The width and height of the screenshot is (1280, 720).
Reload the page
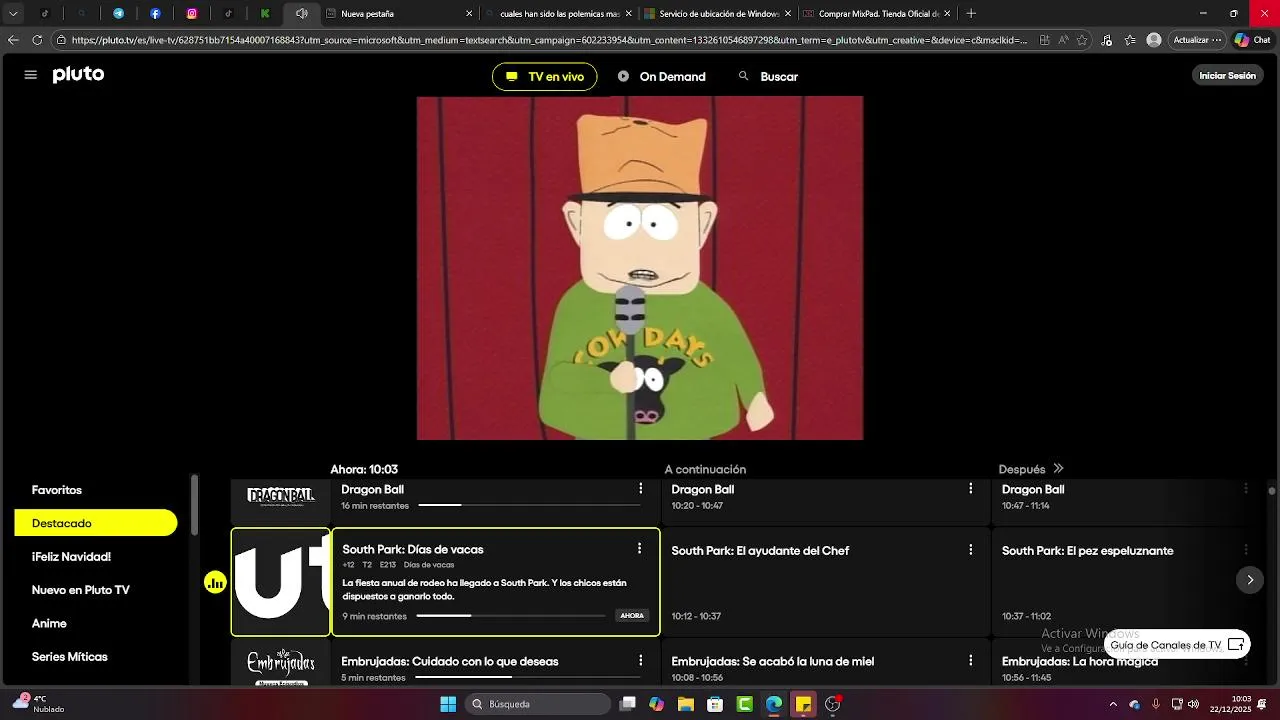[x=37, y=40]
